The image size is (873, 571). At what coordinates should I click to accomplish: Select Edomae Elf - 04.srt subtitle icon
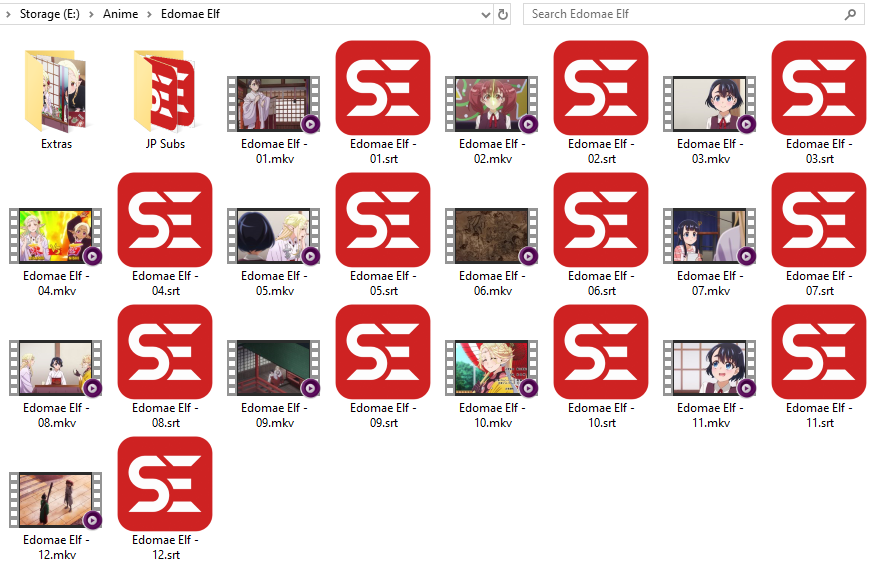point(165,219)
